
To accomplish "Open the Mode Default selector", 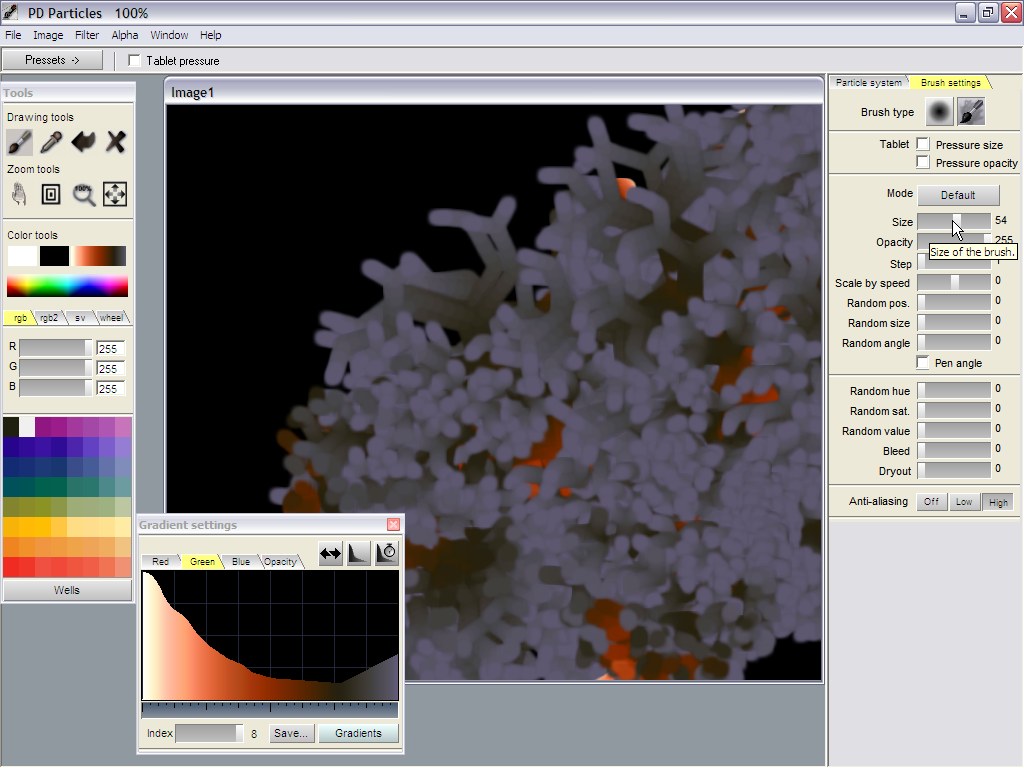I will click(x=957, y=195).
